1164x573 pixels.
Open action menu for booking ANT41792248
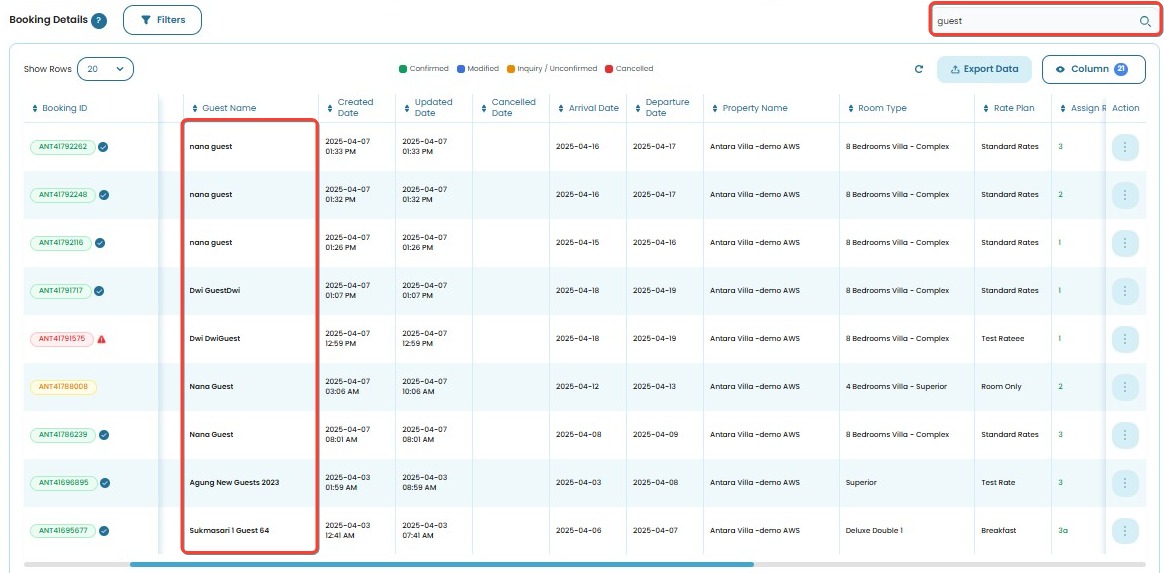coord(1125,195)
